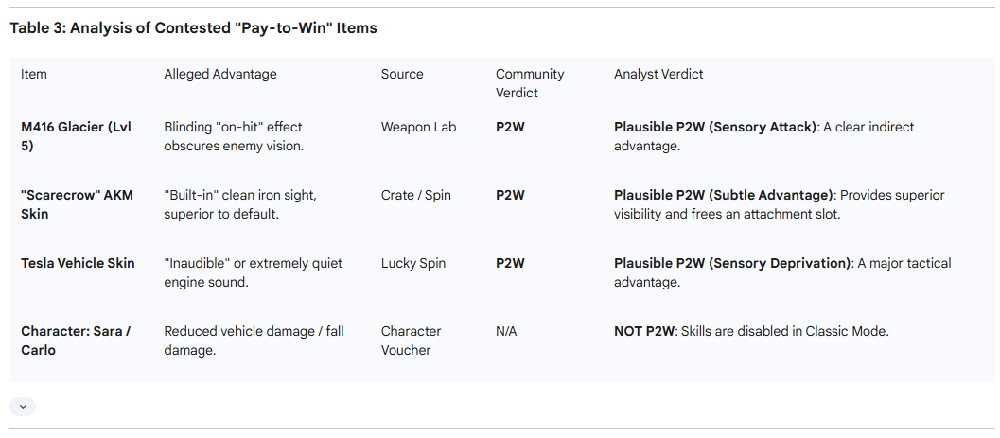1000x438 pixels.
Task: Select the Tesla Vehicle Skin cell
Action: [x=78, y=263]
